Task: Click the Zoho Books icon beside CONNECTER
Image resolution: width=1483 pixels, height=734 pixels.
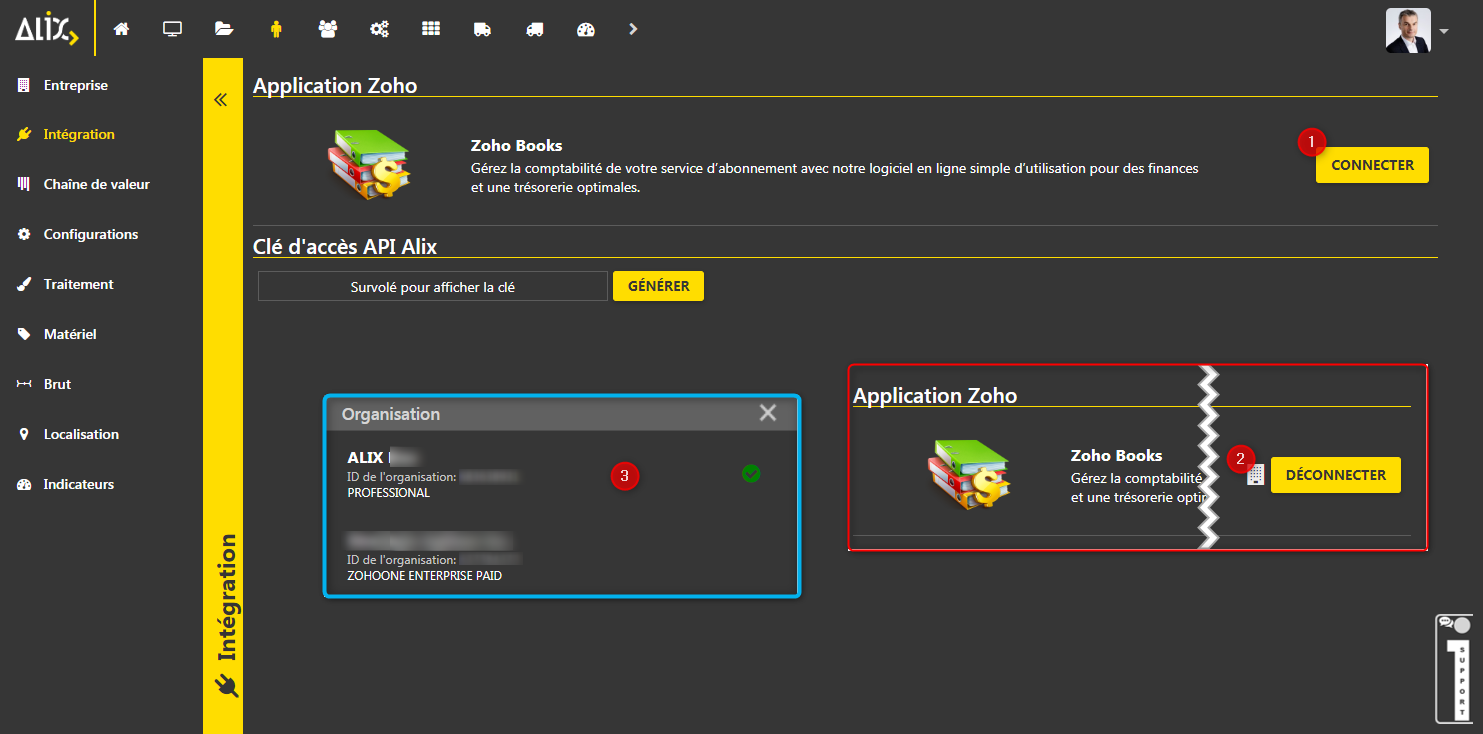Action: pyautogui.click(x=368, y=166)
